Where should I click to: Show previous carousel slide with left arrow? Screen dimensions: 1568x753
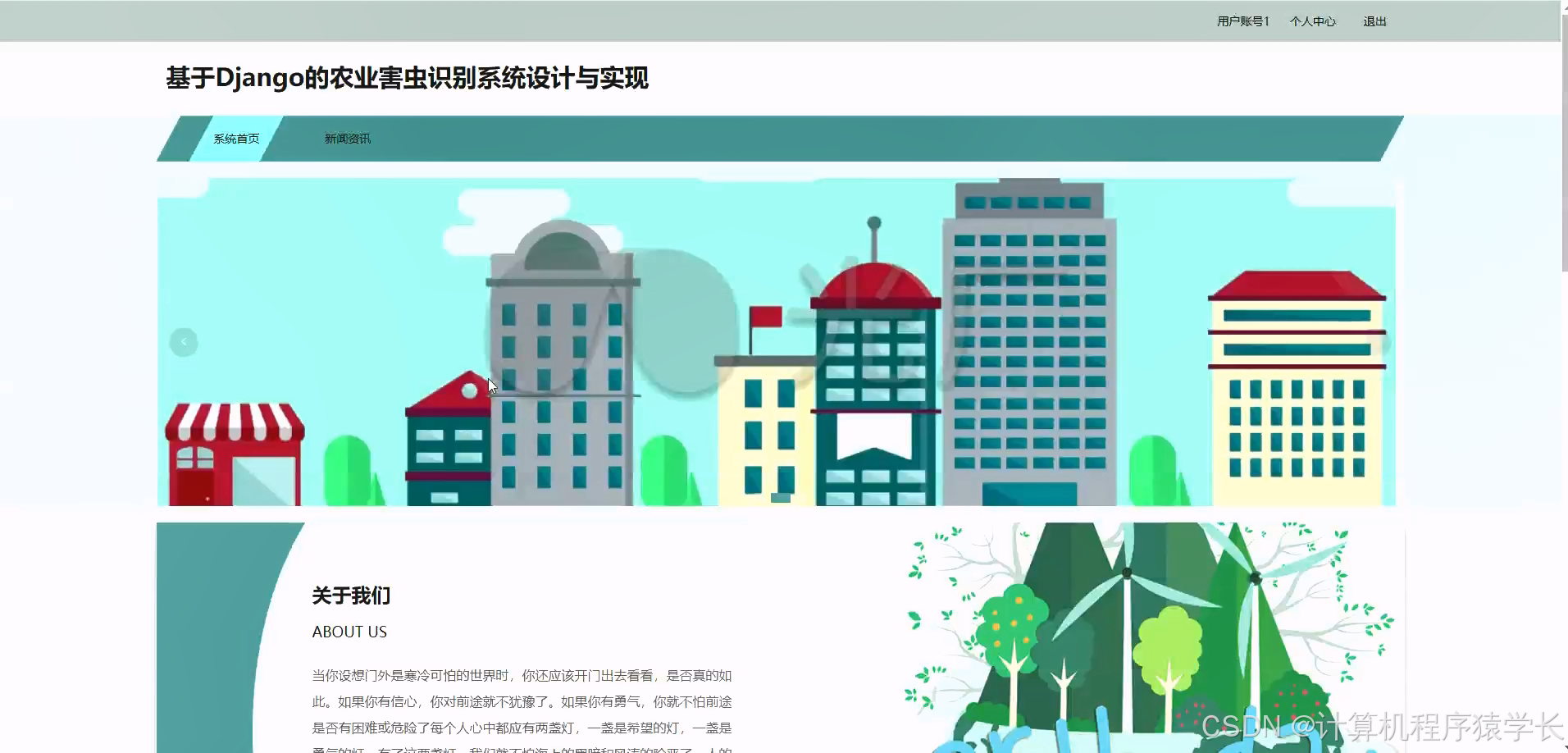[x=184, y=342]
